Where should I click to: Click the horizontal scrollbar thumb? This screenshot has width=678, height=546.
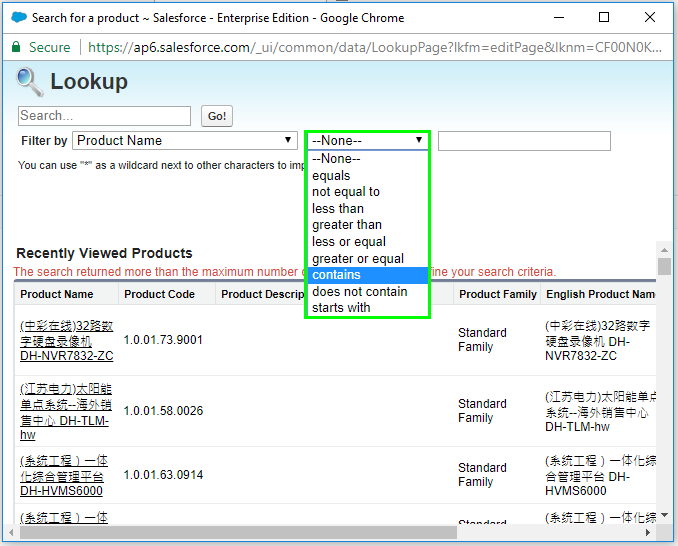click(238, 533)
